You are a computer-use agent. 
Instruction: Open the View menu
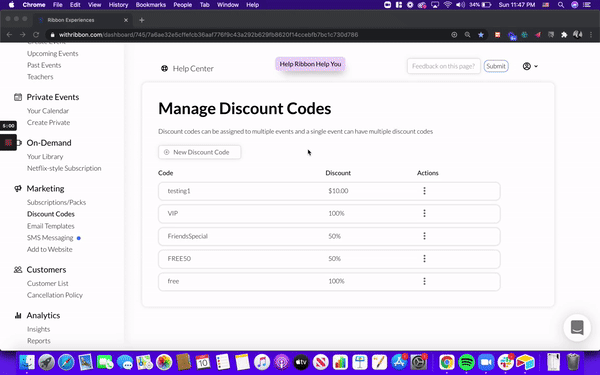tap(95, 5)
